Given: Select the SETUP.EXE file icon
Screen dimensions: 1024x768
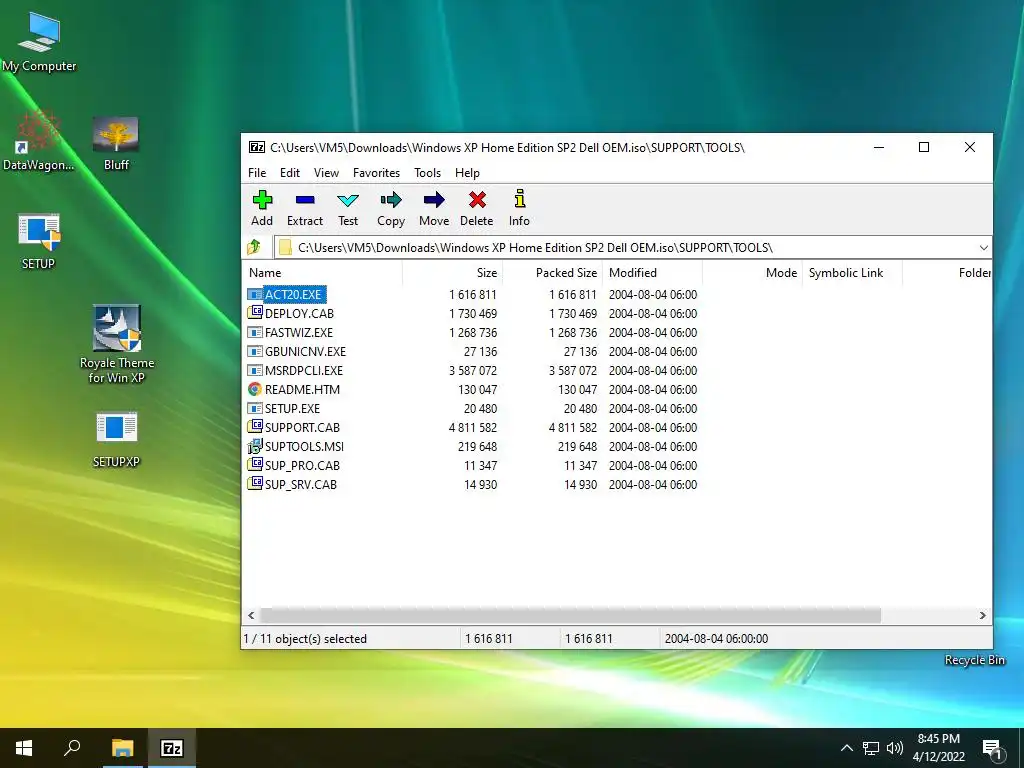Looking at the screenshot, I should tap(255, 408).
